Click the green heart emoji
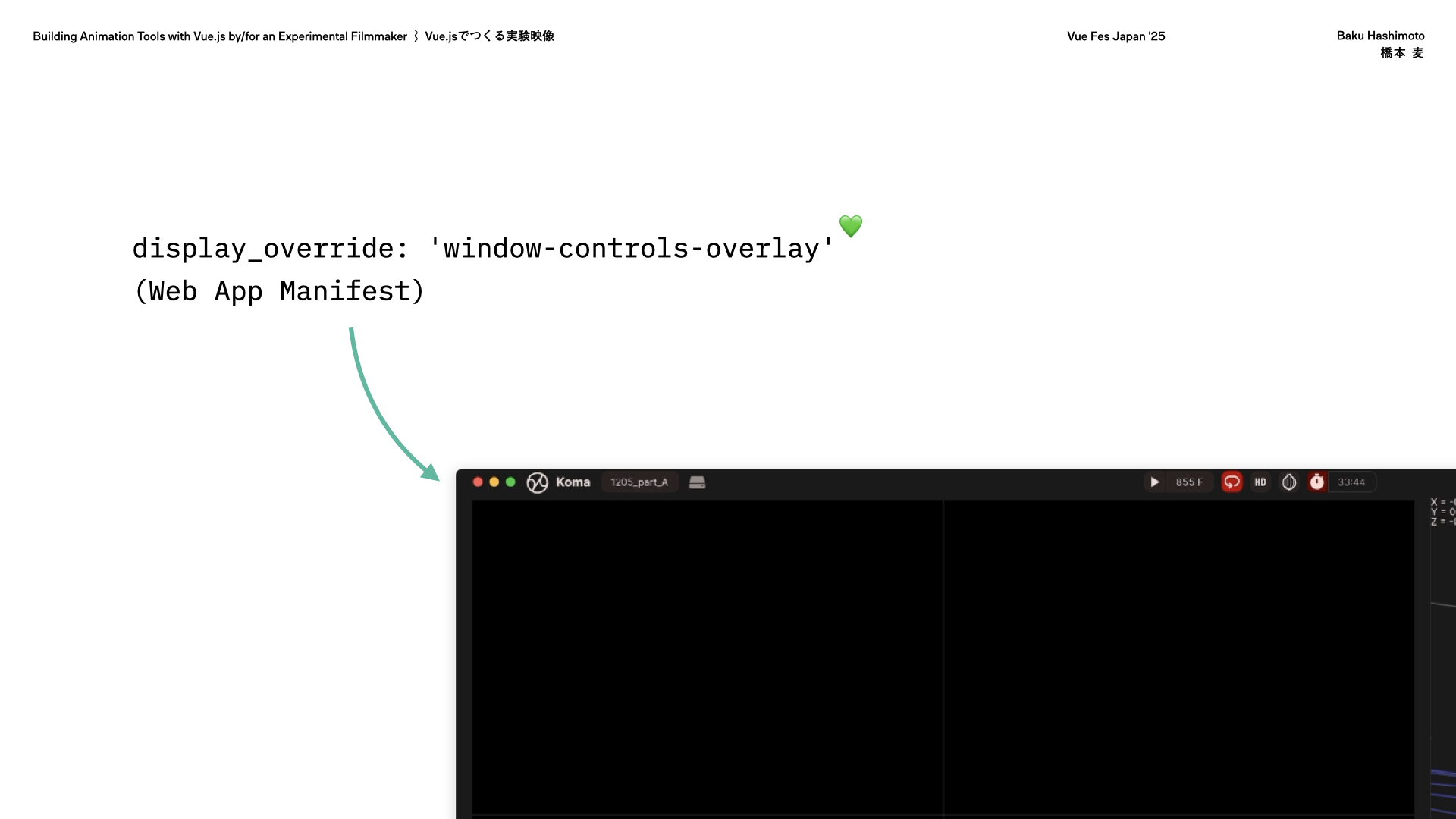Screen dimensions: 1456x819 850,226
